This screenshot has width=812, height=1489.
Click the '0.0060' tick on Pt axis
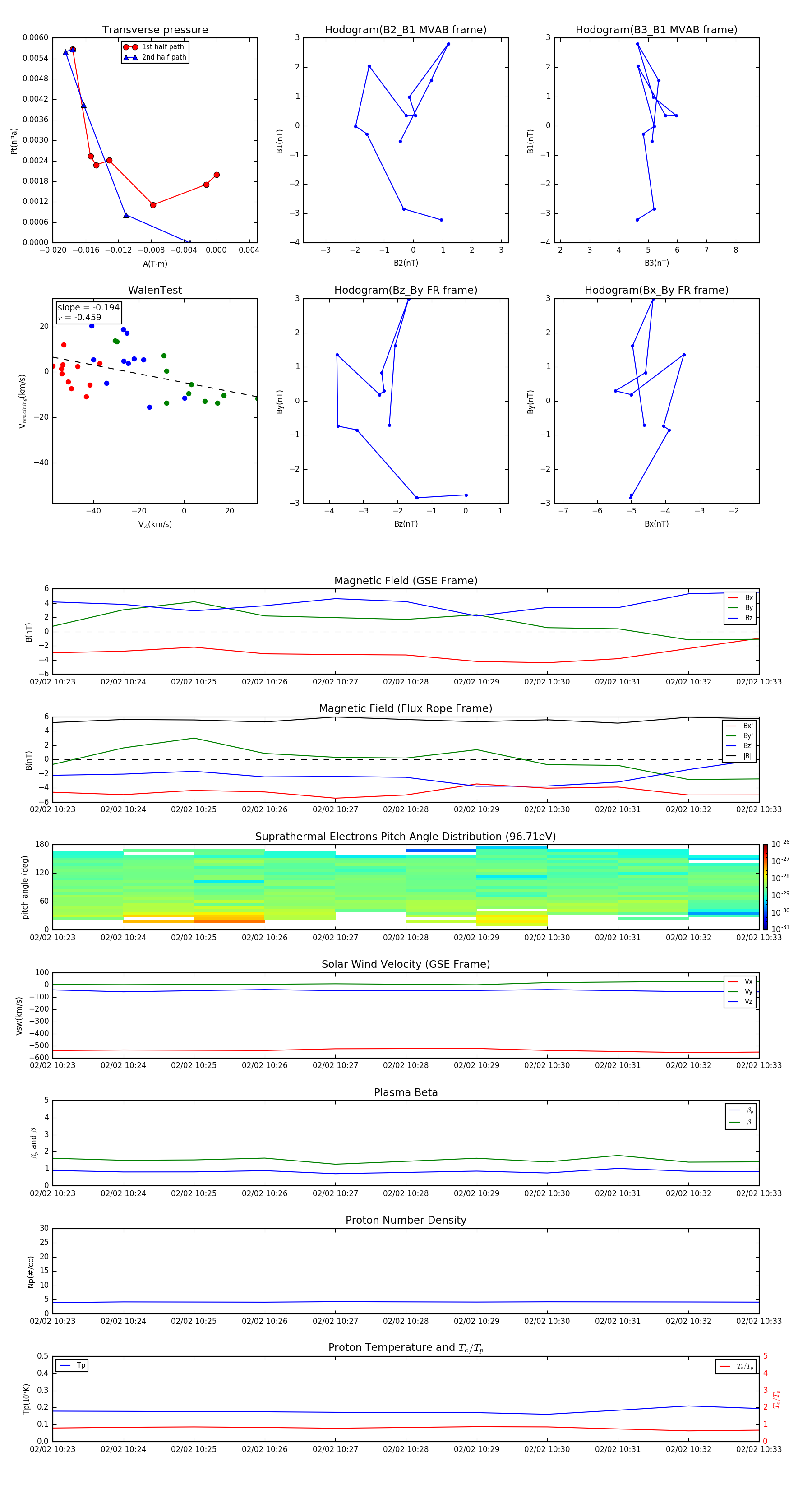tap(35, 37)
